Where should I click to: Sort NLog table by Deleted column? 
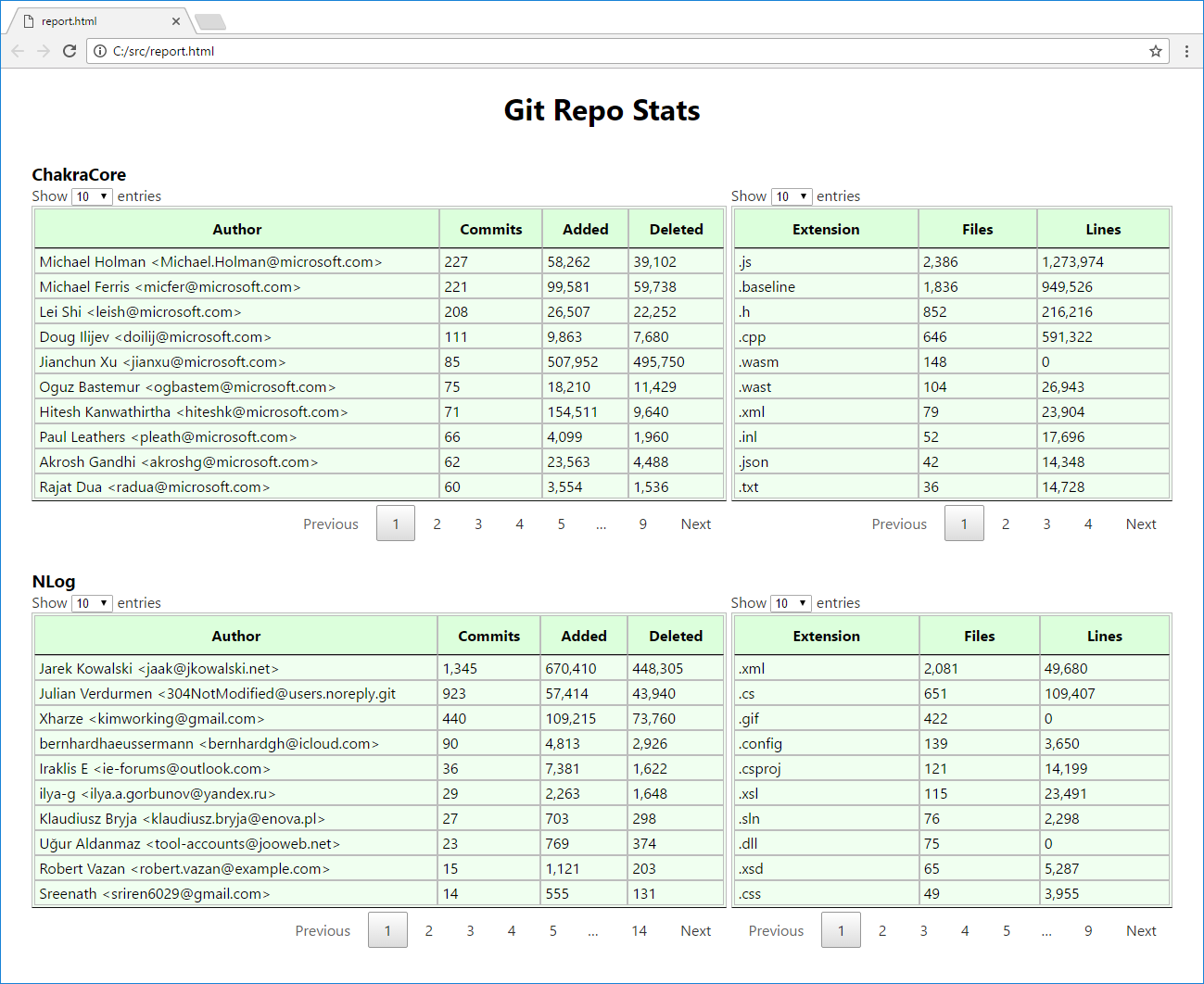tap(676, 636)
